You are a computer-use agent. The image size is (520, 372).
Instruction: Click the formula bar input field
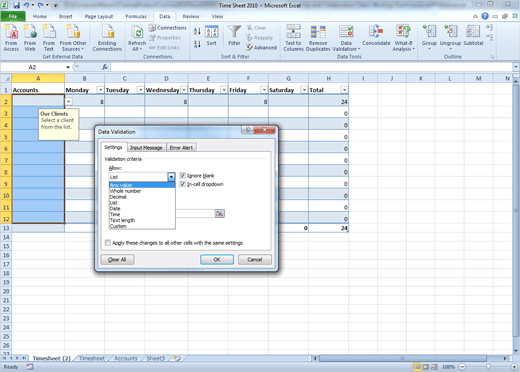311,67
